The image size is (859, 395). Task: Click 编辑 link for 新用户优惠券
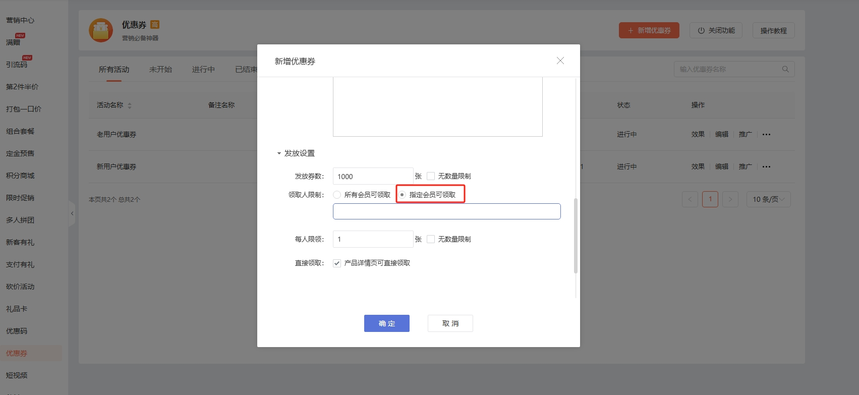(721, 167)
